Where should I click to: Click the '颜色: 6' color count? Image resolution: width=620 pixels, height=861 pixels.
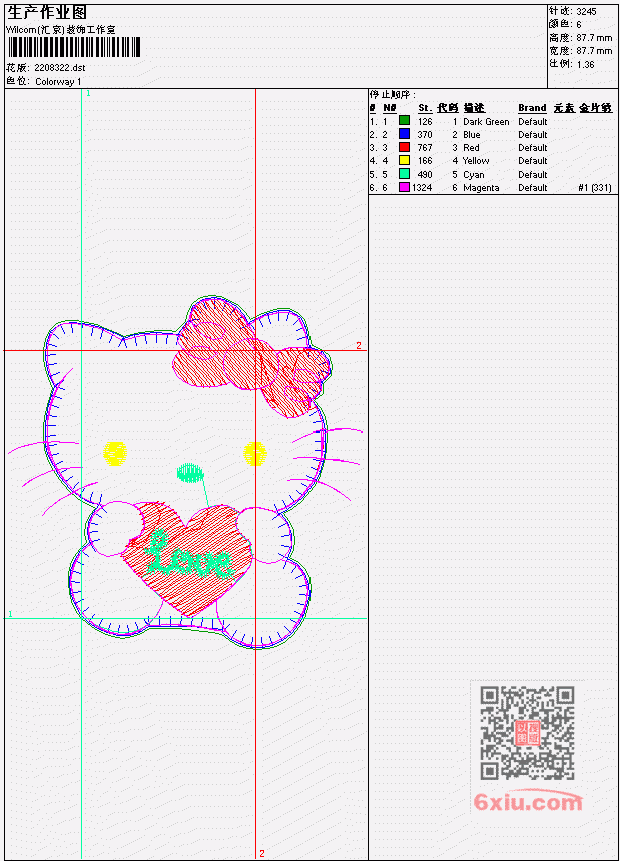pos(565,24)
